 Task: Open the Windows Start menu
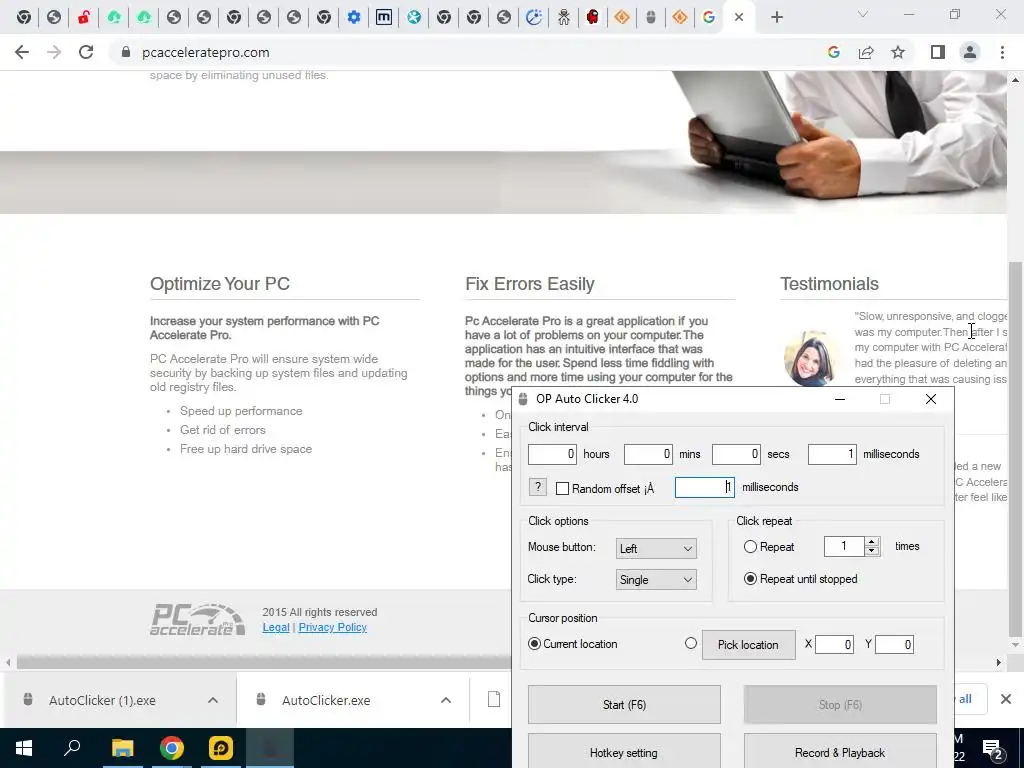pyautogui.click(x=24, y=748)
